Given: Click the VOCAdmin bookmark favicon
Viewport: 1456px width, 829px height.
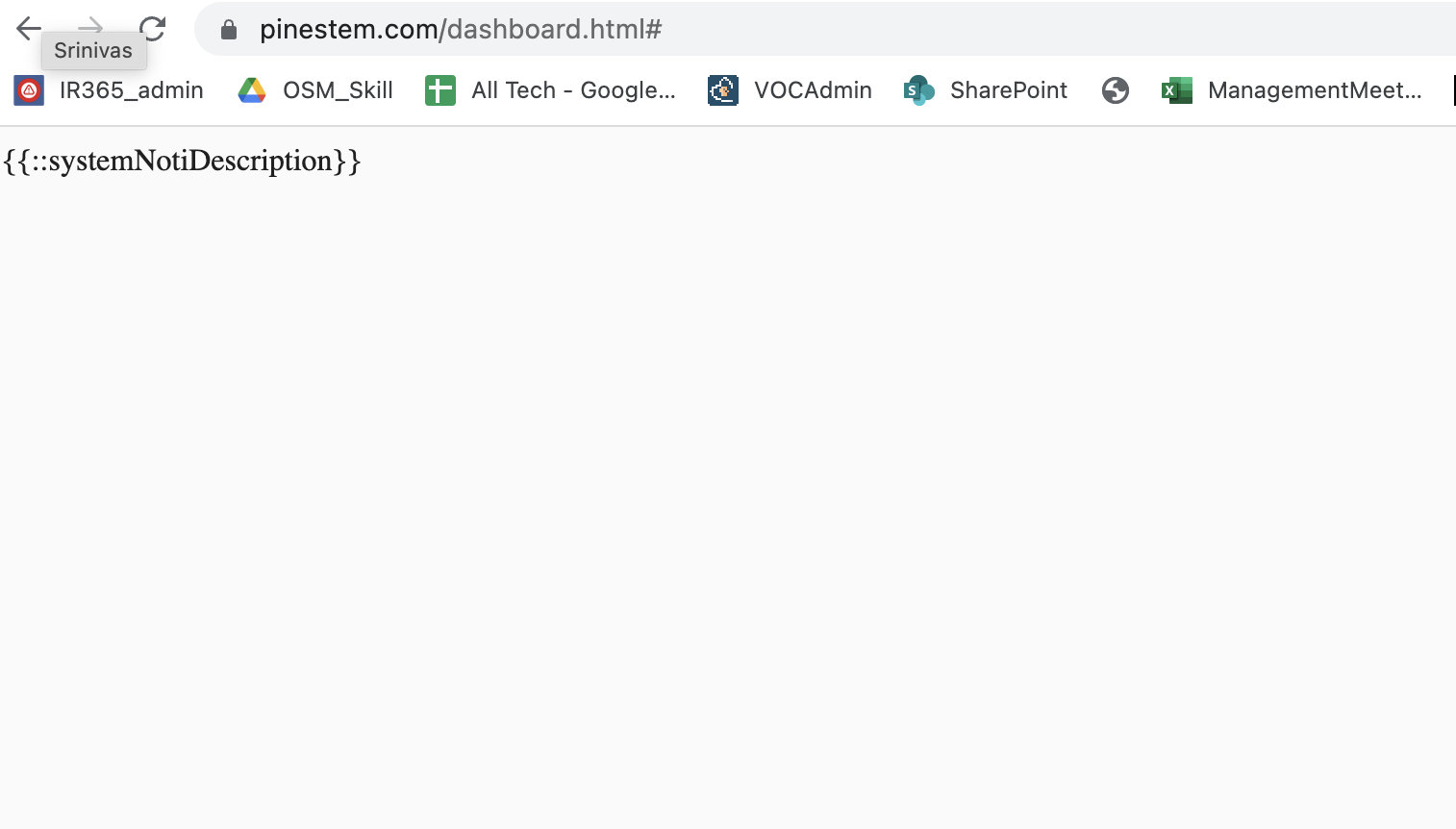Looking at the screenshot, I should pos(723,90).
